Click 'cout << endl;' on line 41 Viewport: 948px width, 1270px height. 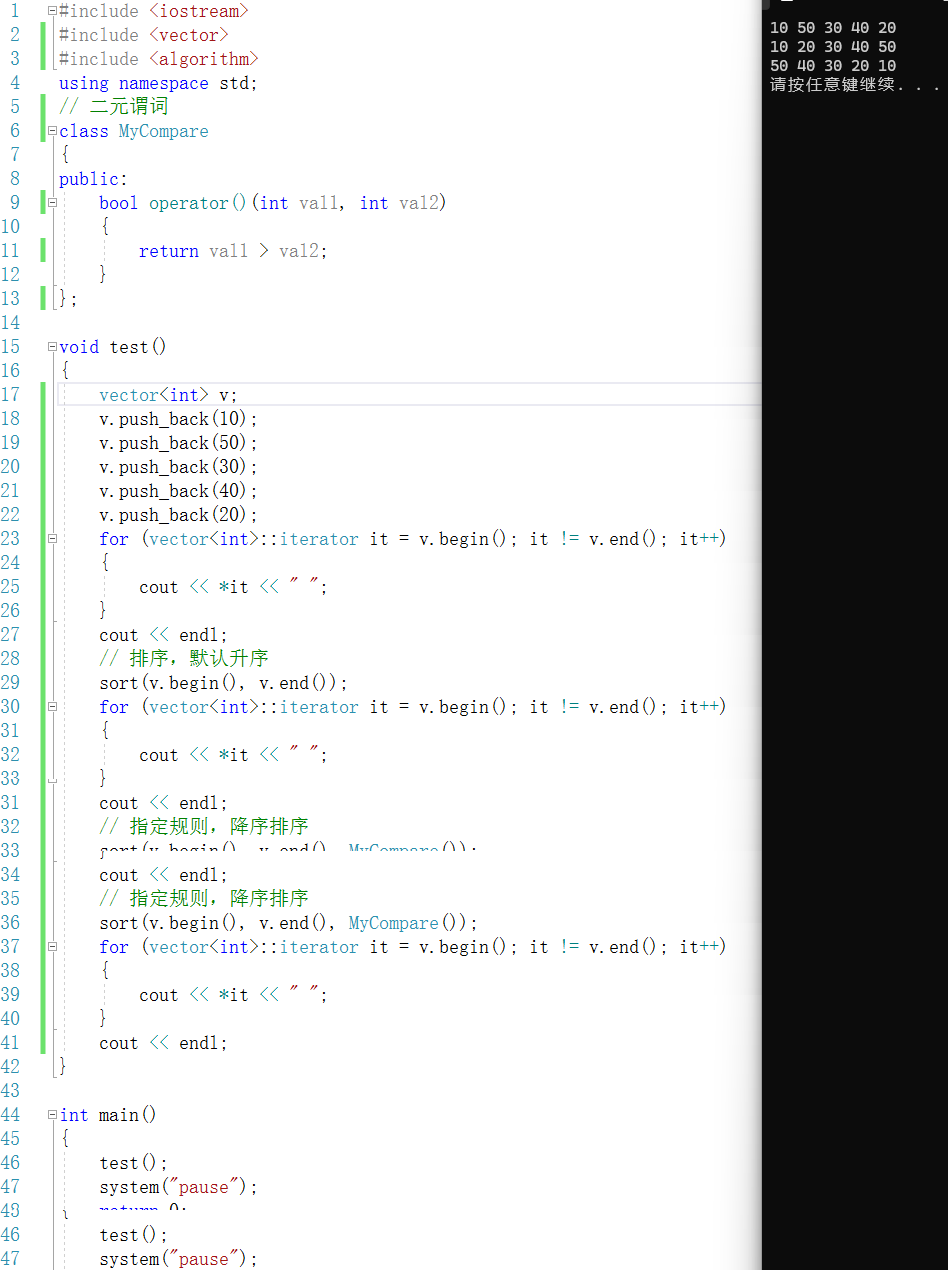163,1043
